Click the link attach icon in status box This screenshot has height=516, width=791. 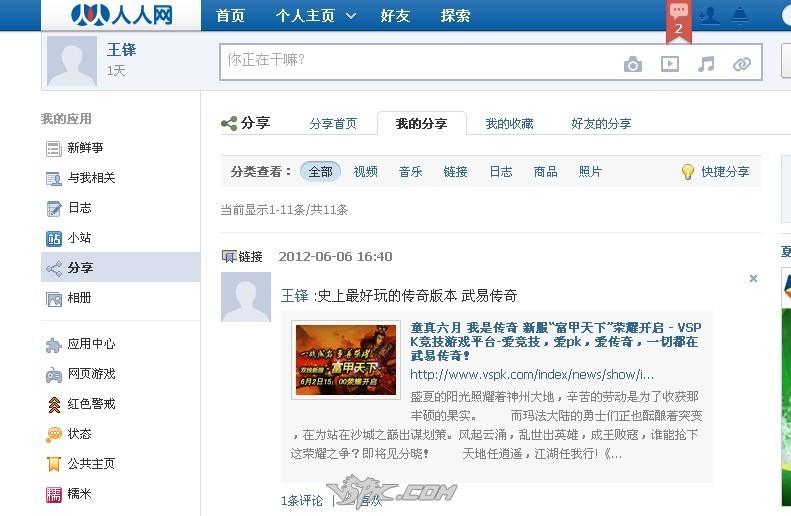(742, 64)
